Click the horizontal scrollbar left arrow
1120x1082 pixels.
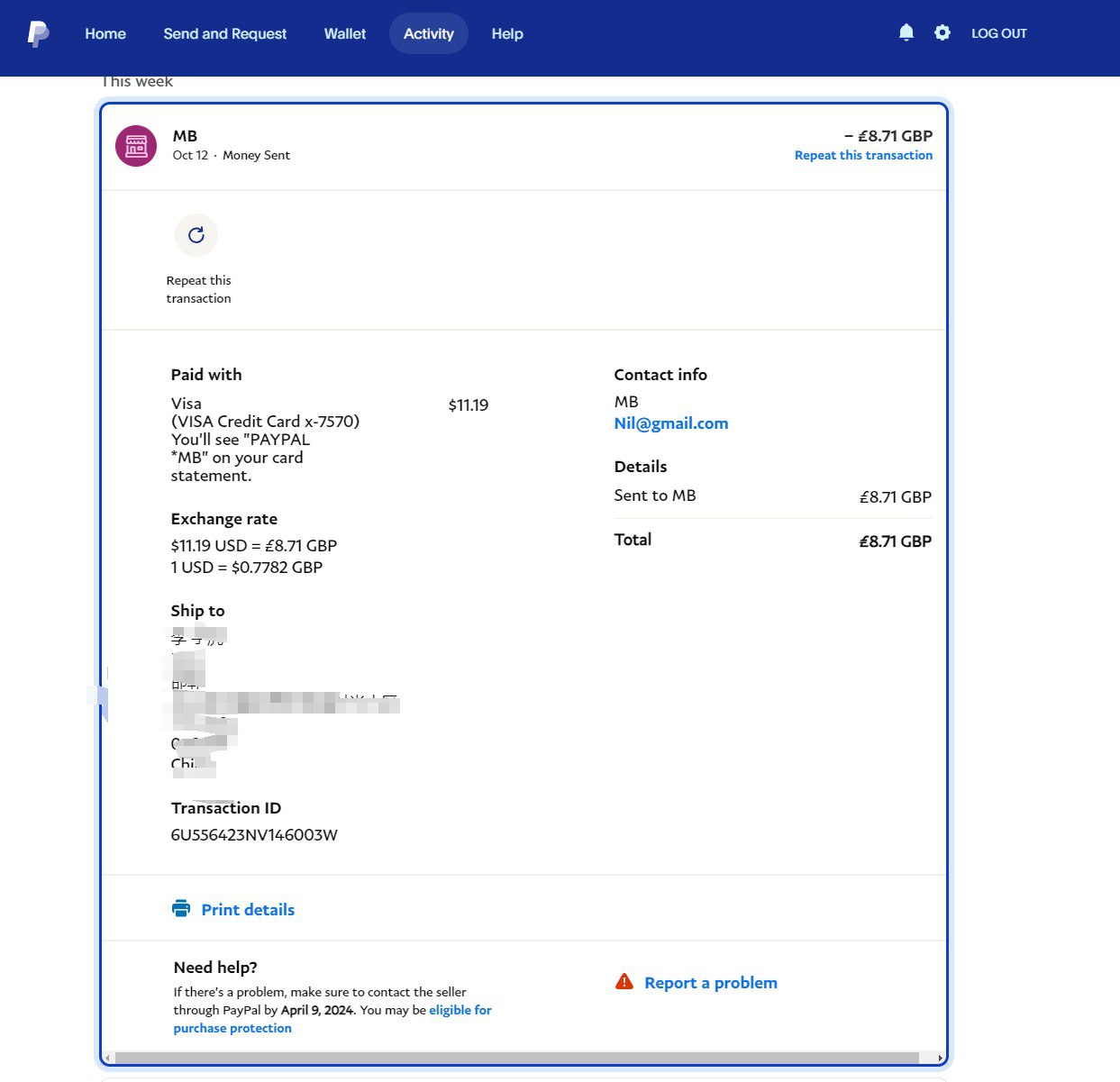tap(107, 1058)
